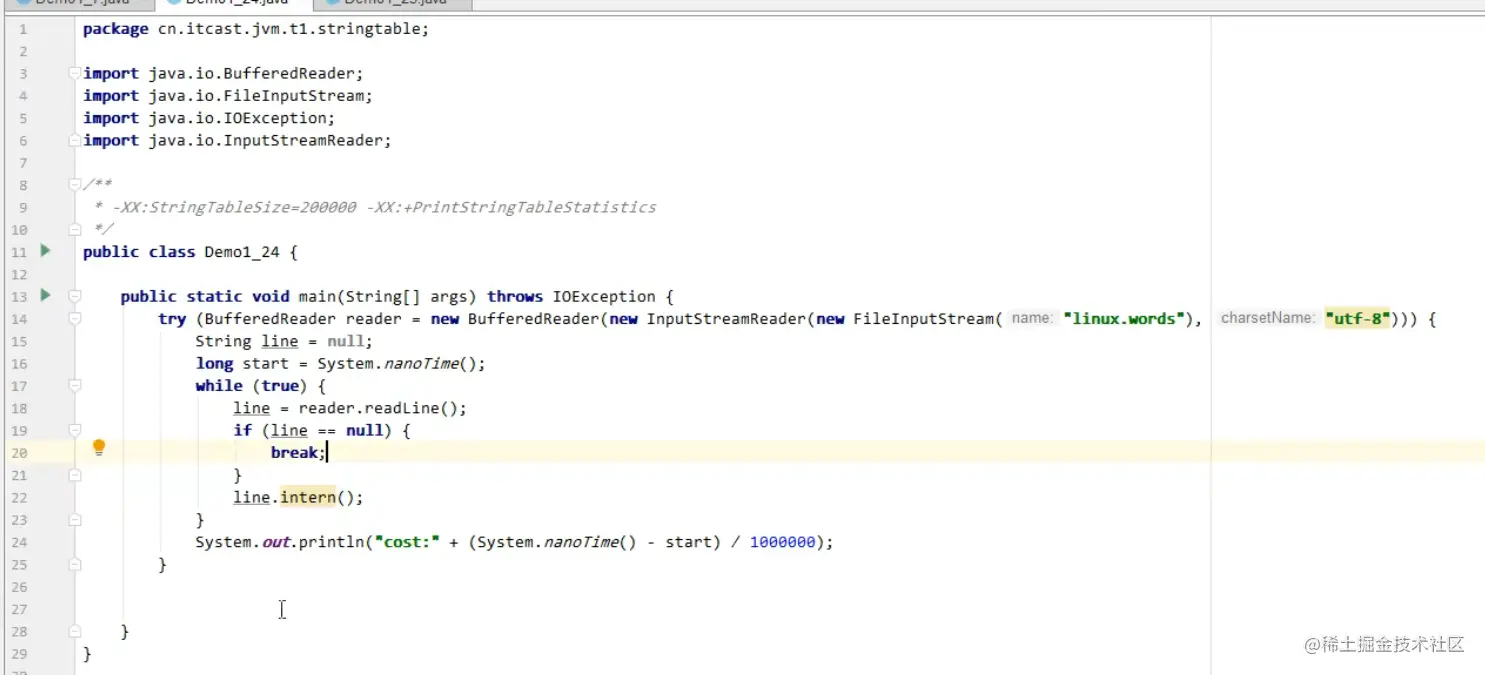The height and width of the screenshot is (675, 1485).
Task: Click the "name:" parameter hint
Action: [x=1032, y=319]
